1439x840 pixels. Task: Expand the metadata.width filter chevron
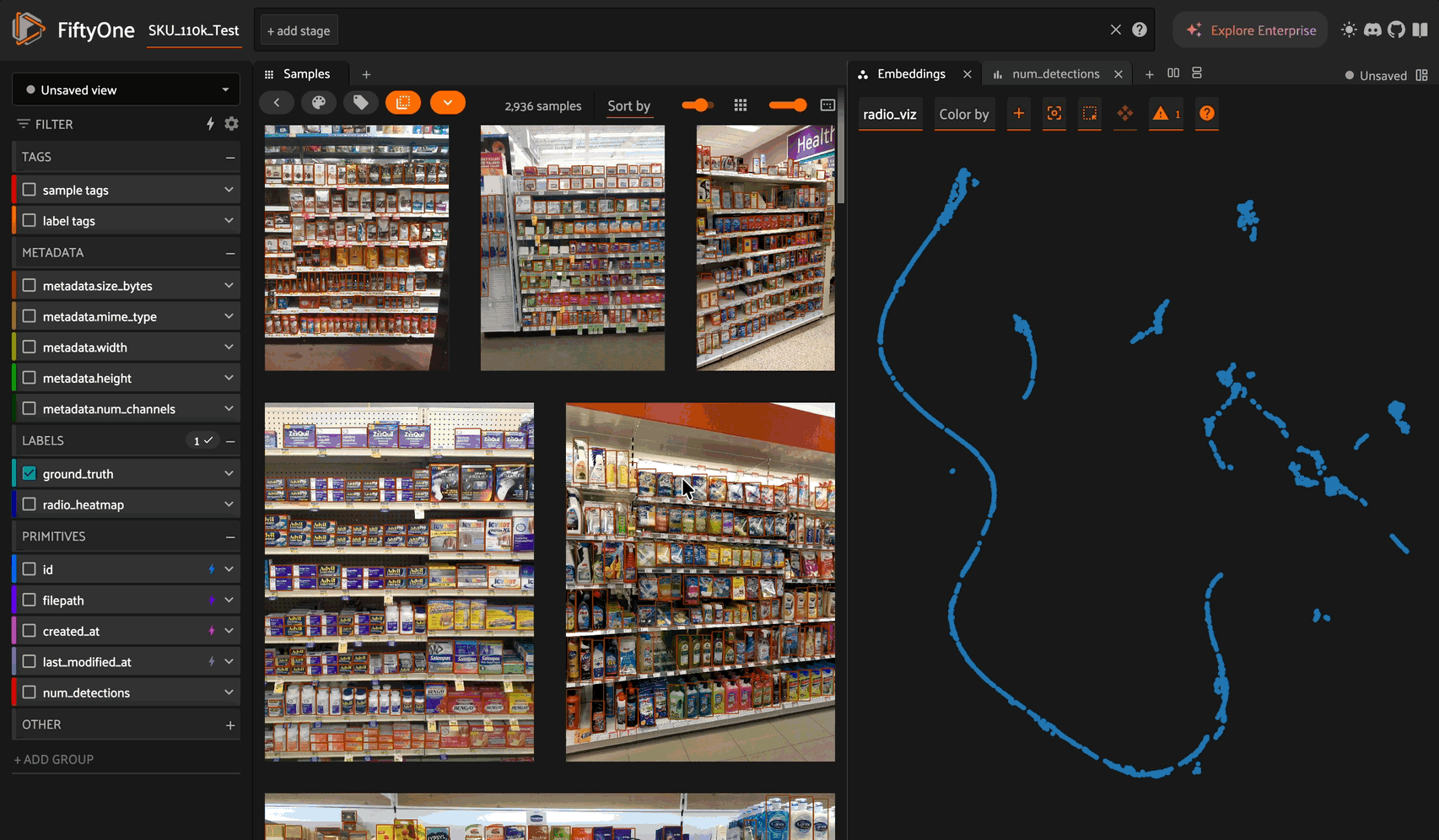click(229, 347)
